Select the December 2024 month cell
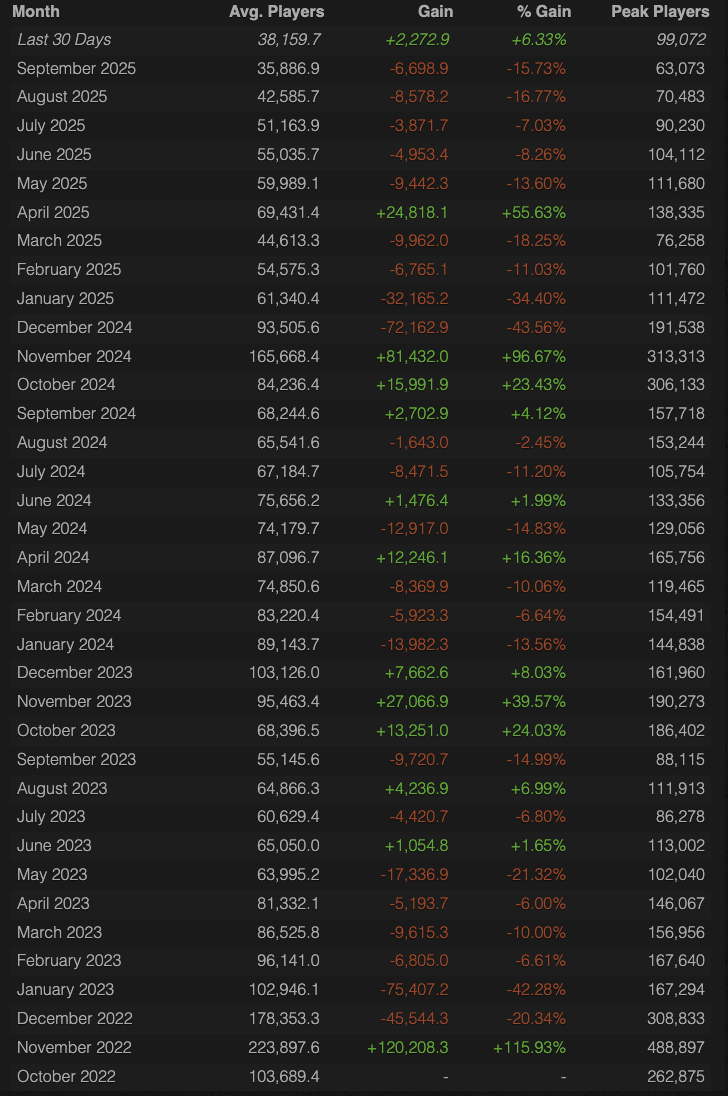This screenshot has width=728, height=1096. [75, 327]
